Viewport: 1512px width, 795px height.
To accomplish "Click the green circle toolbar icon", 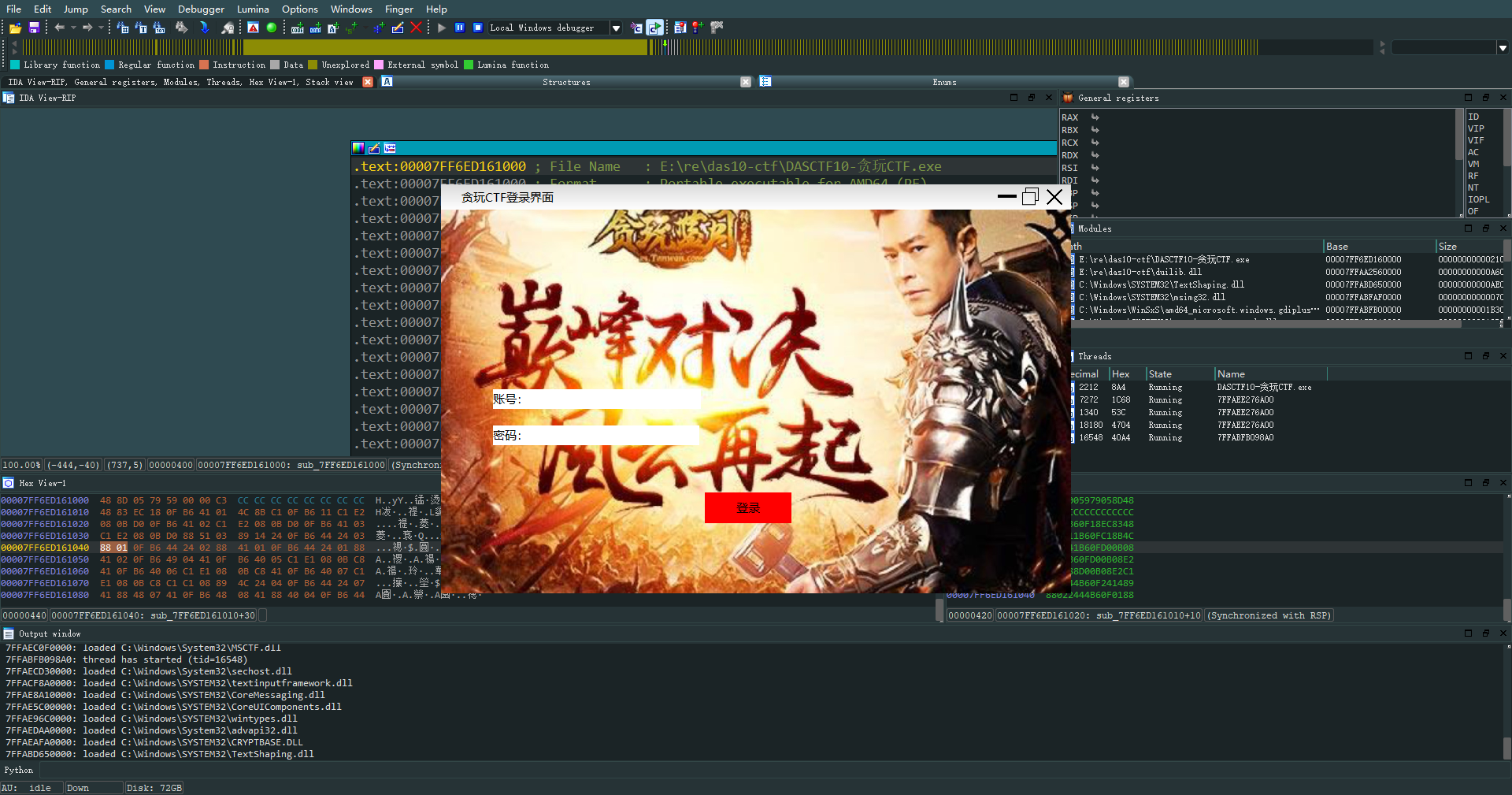I will click(272, 28).
